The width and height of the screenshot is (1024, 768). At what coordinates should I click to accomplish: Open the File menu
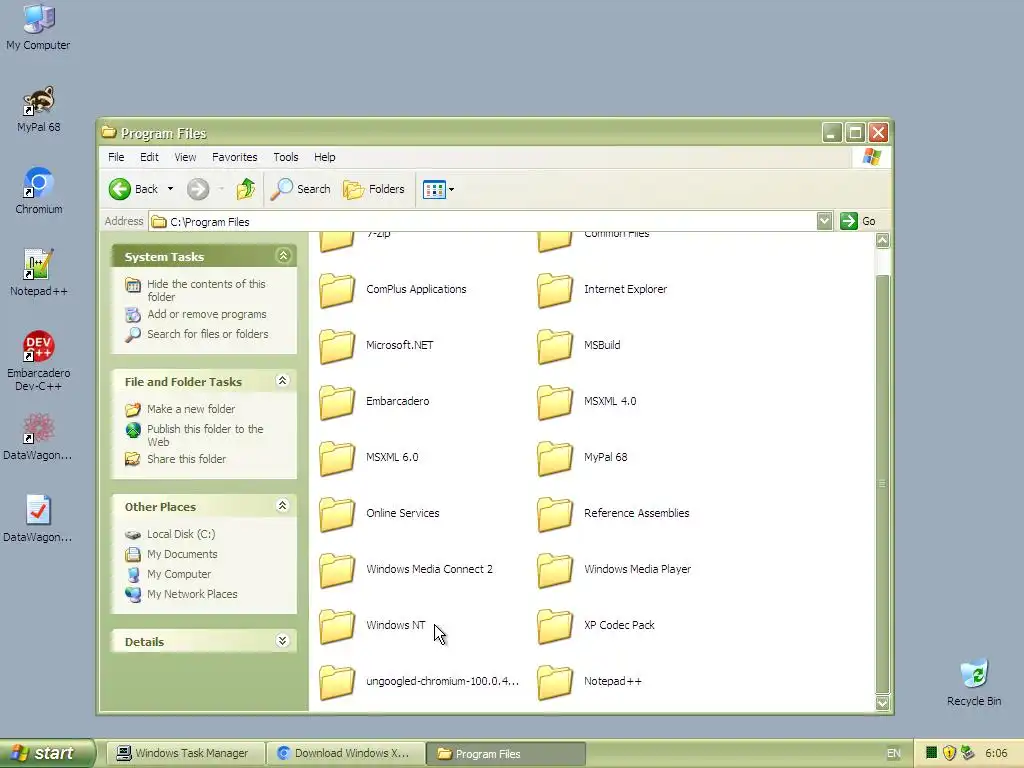(x=116, y=157)
